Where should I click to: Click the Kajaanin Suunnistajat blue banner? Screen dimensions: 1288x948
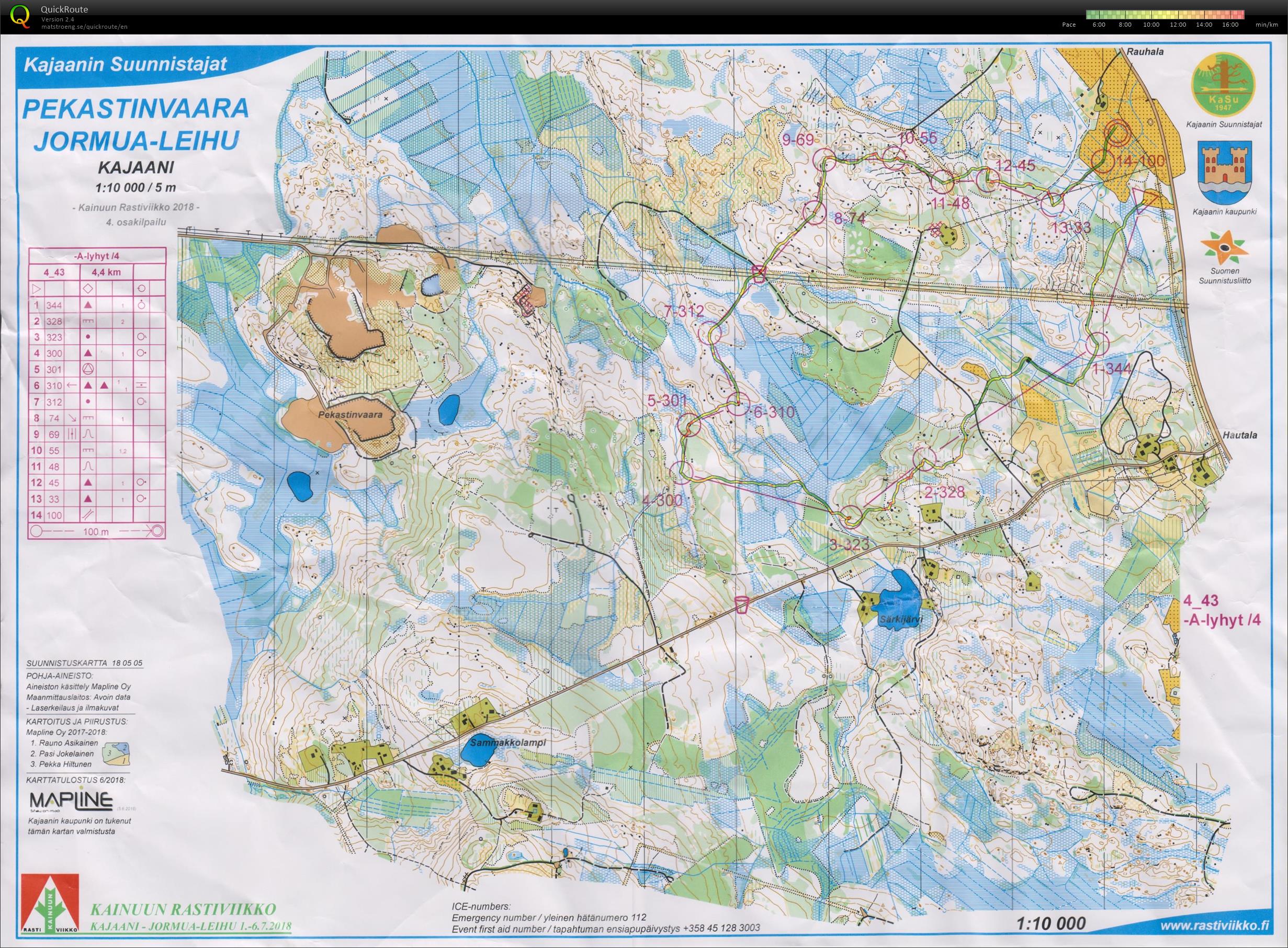click(125, 64)
